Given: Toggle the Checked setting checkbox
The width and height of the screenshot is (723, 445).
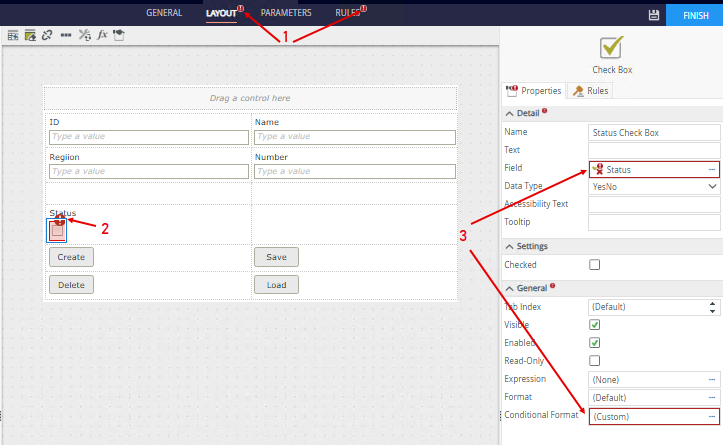Looking at the screenshot, I should coord(594,265).
